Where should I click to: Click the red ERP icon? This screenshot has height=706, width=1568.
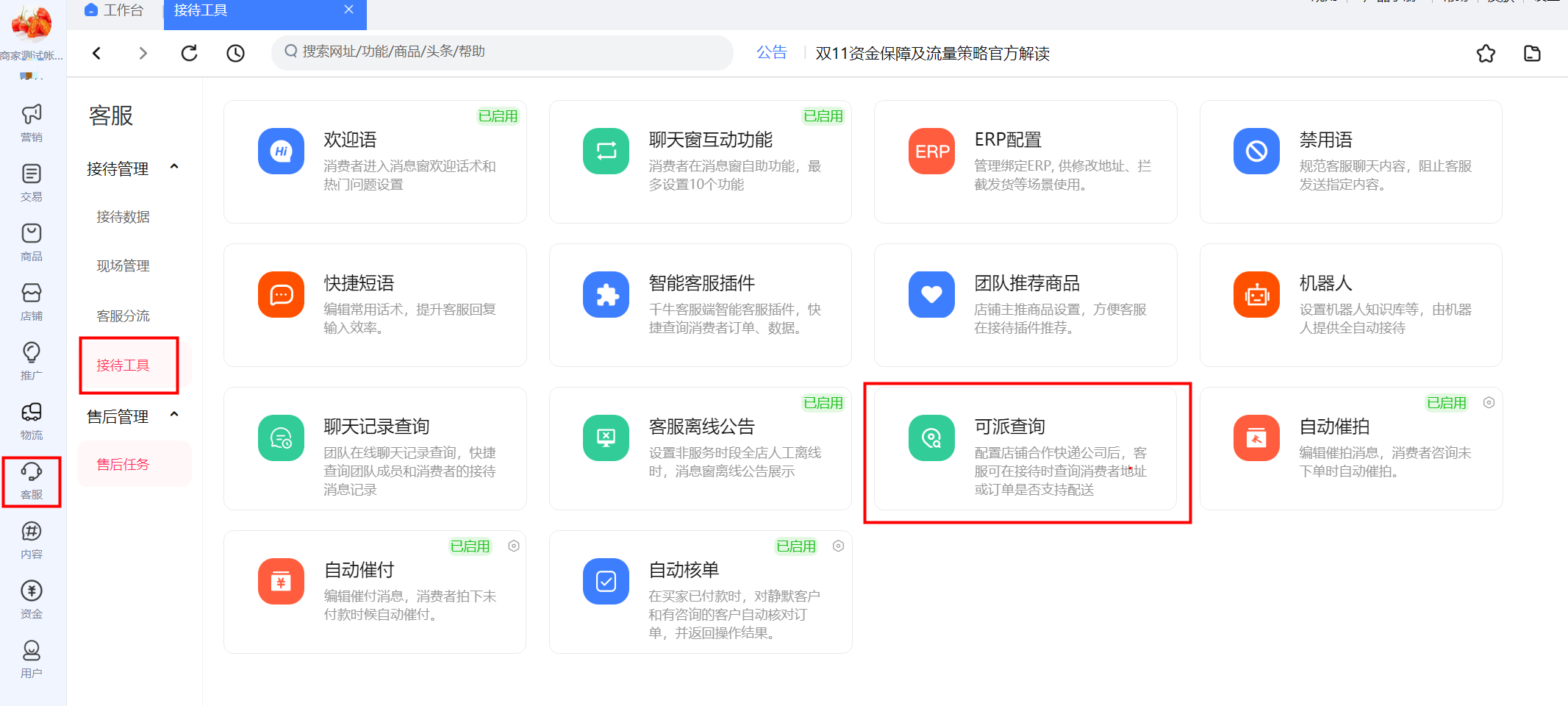931,151
